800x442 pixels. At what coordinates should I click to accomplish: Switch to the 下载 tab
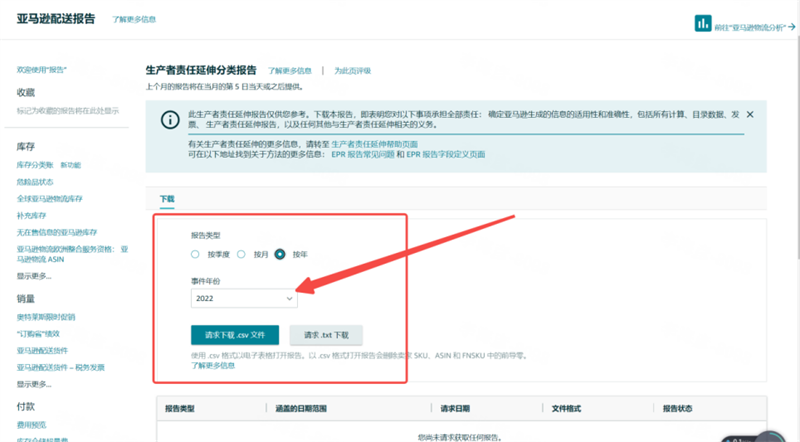[x=167, y=199]
